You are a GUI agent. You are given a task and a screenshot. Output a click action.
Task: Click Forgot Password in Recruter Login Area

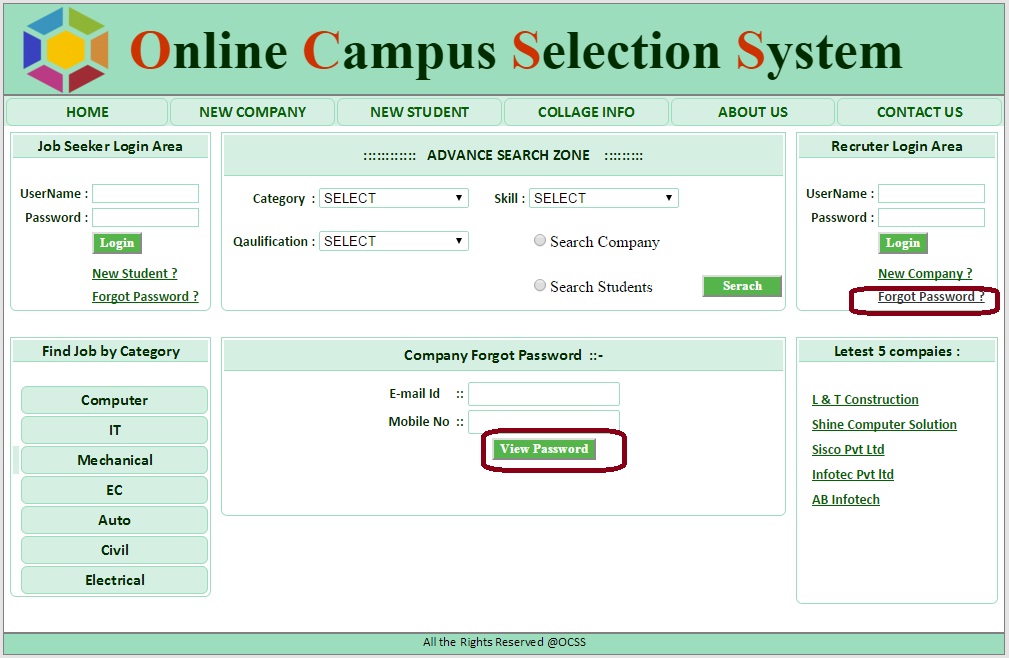click(x=930, y=297)
